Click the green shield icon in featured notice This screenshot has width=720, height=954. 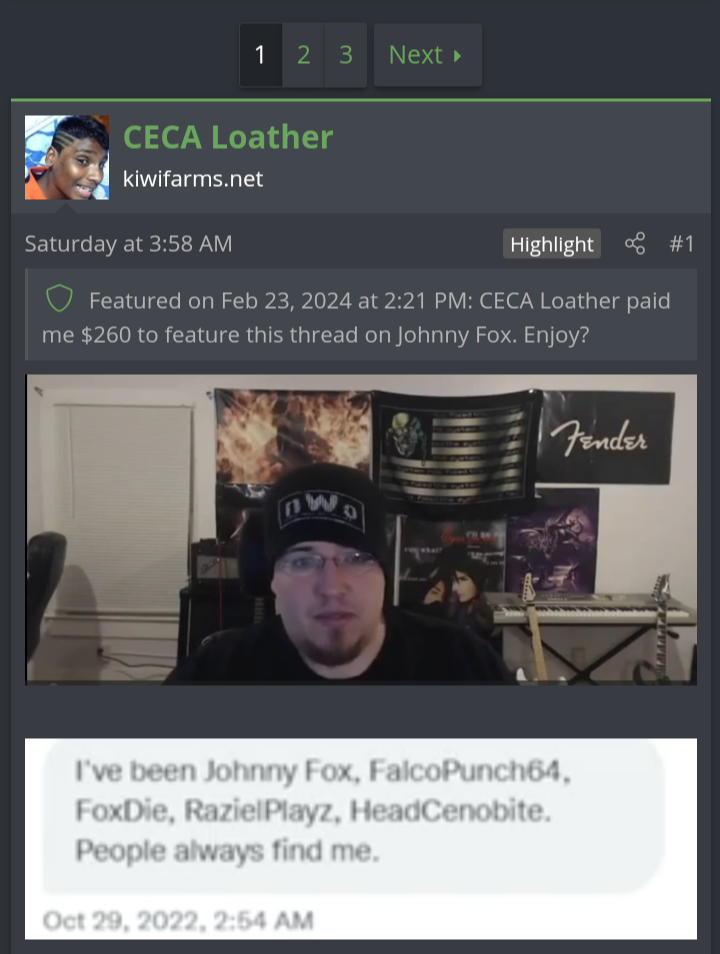(59, 299)
